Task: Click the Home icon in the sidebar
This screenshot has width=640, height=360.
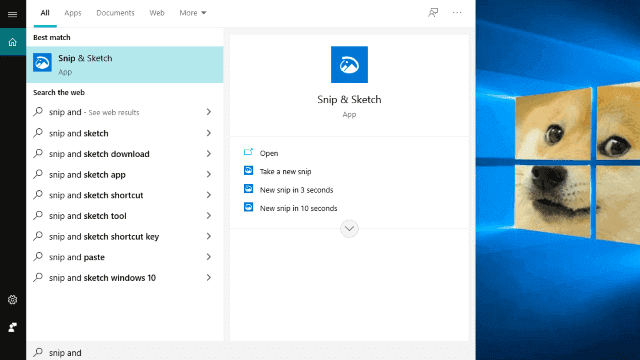Action: [x=13, y=42]
